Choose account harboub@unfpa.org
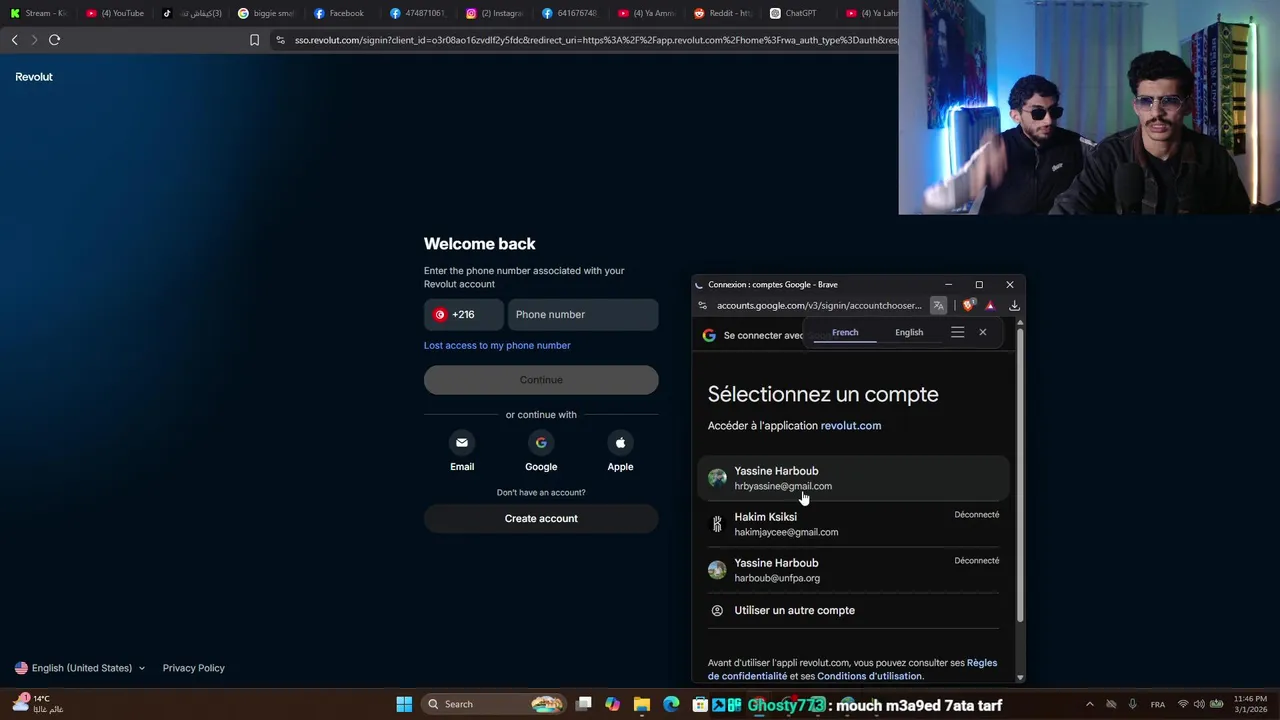 click(x=853, y=570)
